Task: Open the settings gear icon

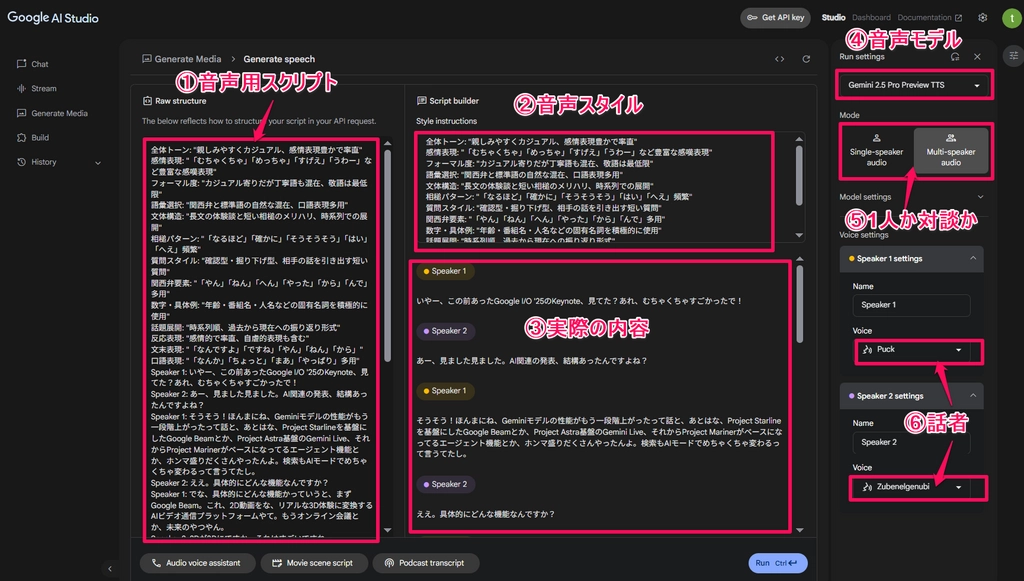Action: tap(983, 17)
